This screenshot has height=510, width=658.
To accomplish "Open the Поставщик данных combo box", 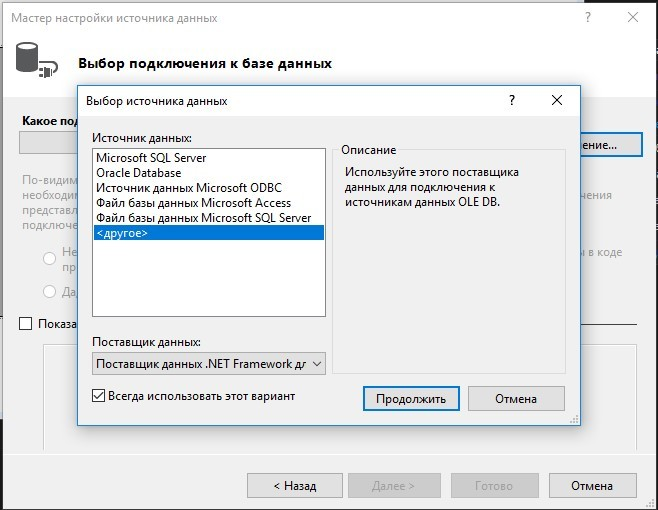I will [x=209, y=364].
